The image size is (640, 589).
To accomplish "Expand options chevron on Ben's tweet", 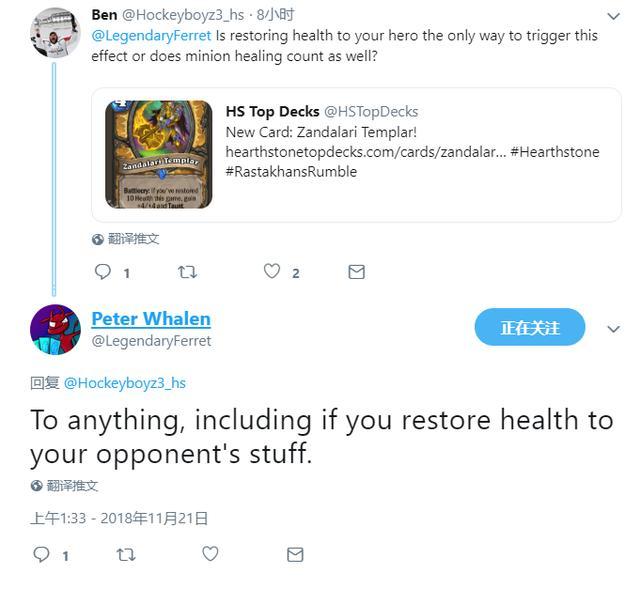I will coord(613,16).
